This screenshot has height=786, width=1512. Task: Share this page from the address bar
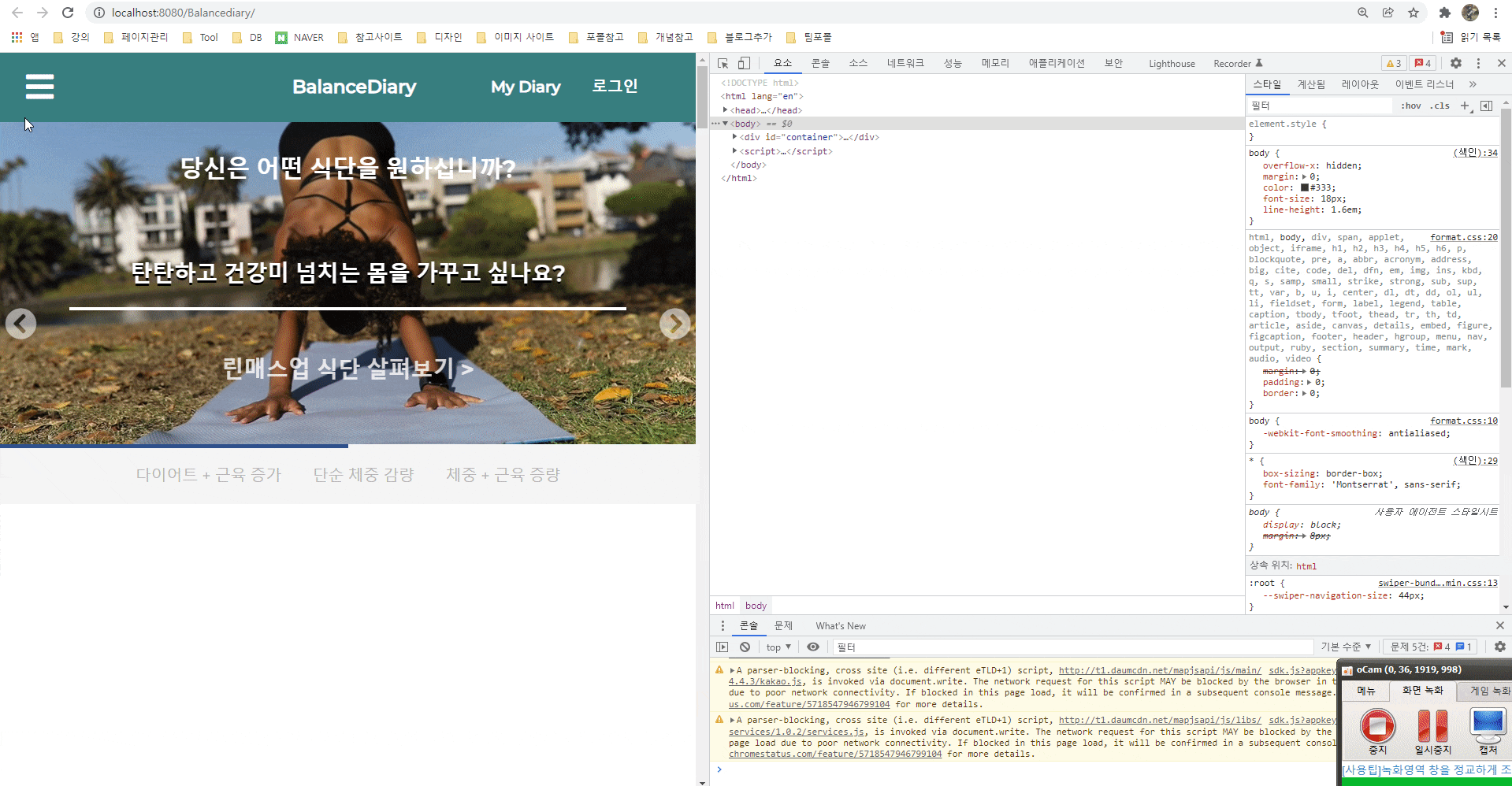click(1388, 13)
